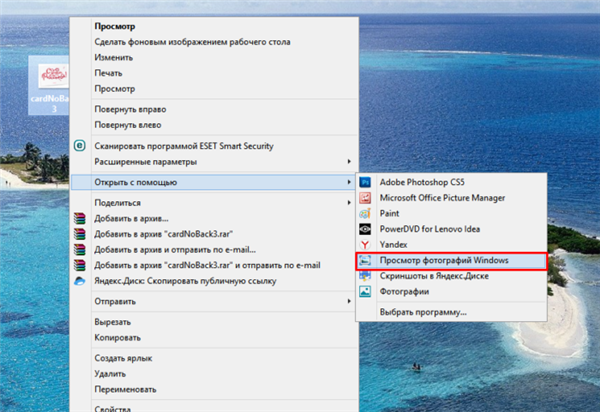The height and width of the screenshot is (412, 600).
Task: Select the cardNoBack3 desktop file thumbnail
Action: click(x=54, y=75)
